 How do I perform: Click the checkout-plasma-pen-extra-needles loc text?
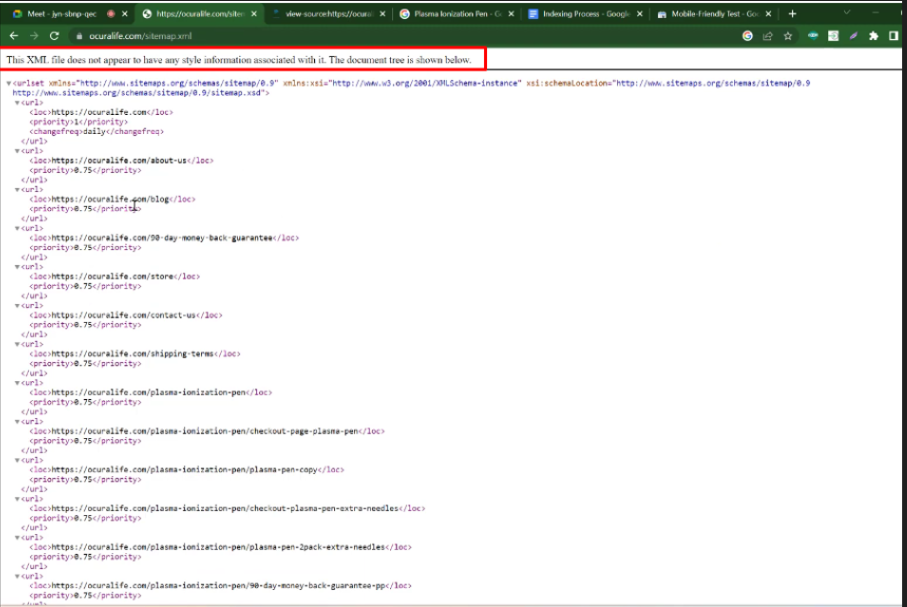[x=225, y=509]
